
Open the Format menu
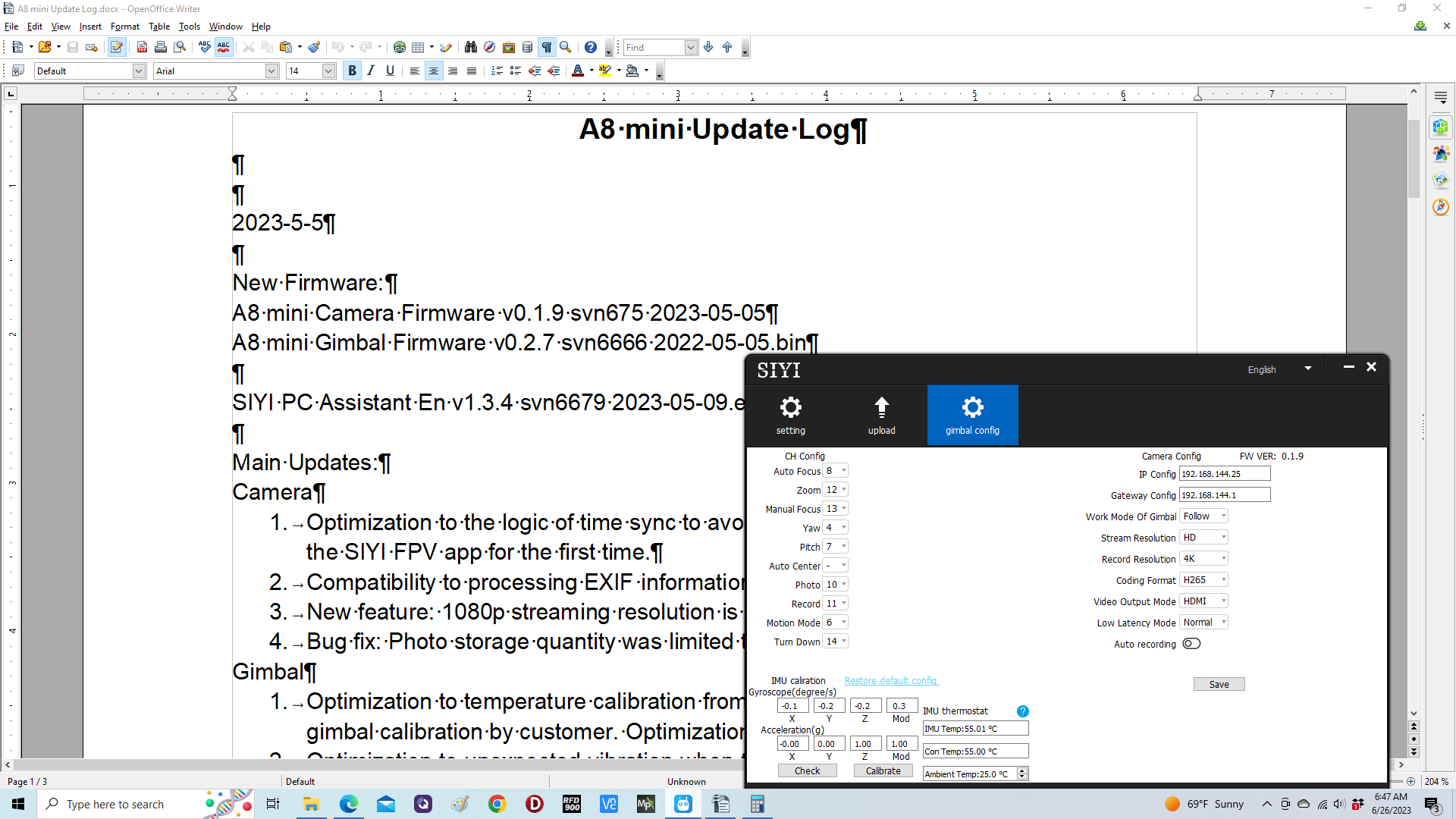(124, 27)
